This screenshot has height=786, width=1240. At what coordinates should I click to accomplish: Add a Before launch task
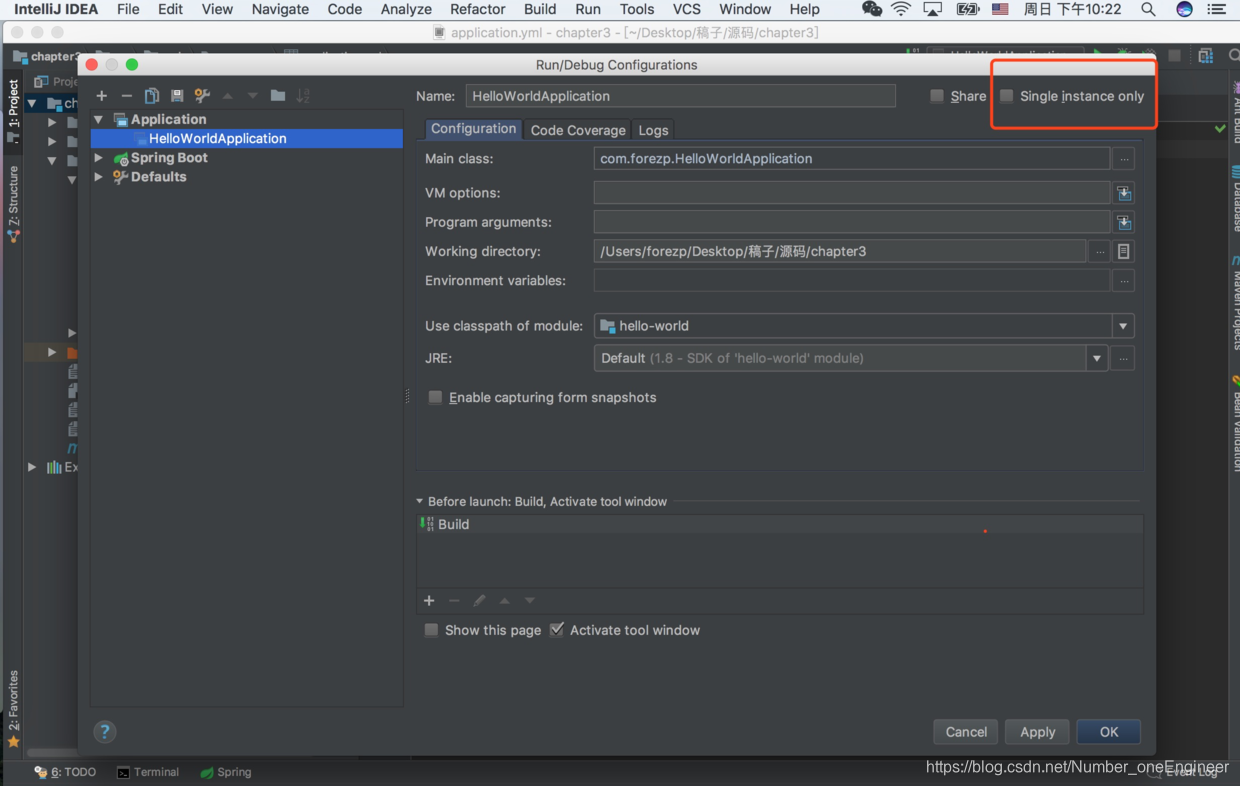tap(429, 601)
